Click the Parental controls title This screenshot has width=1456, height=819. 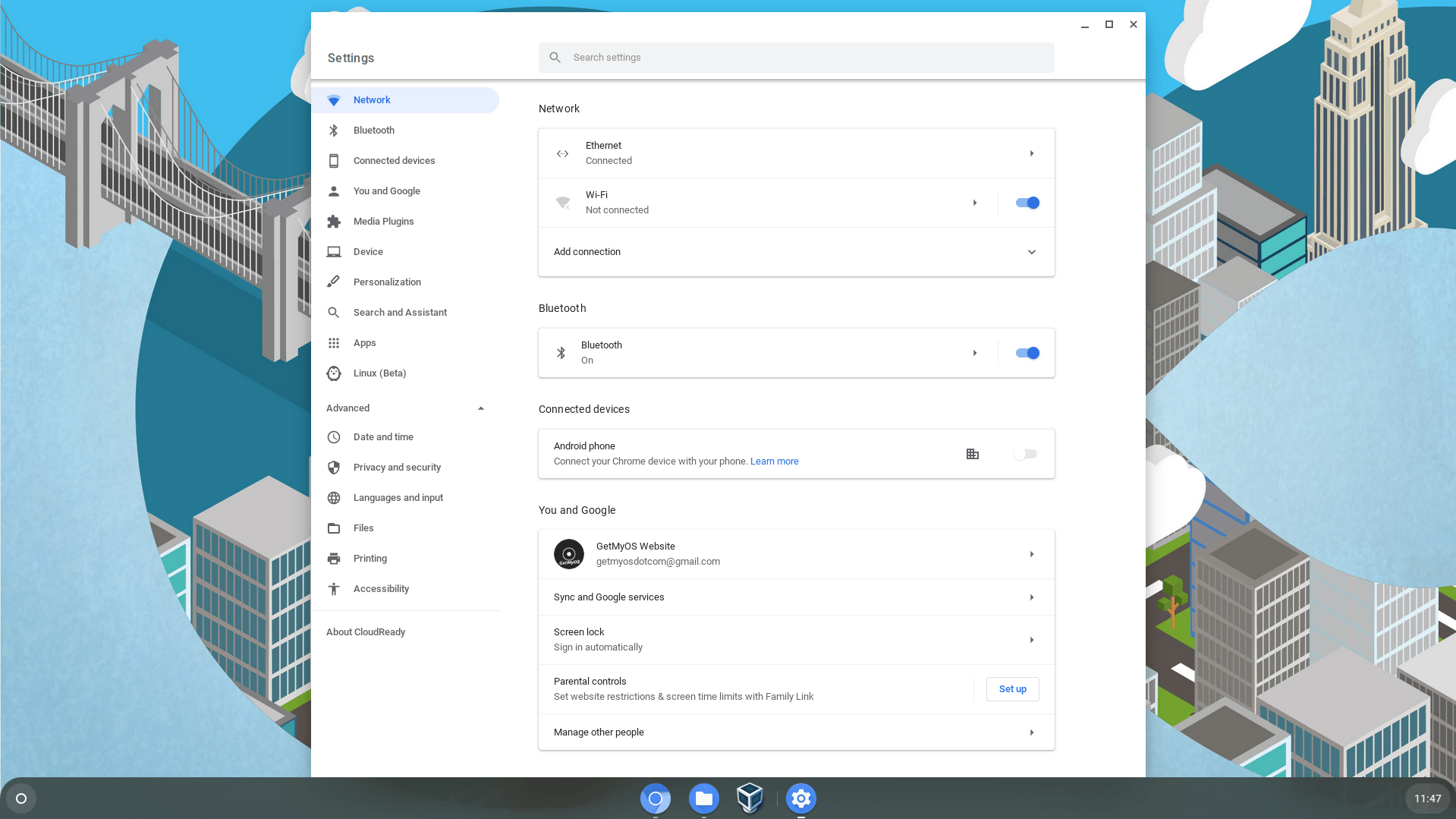tap(590, 682)
